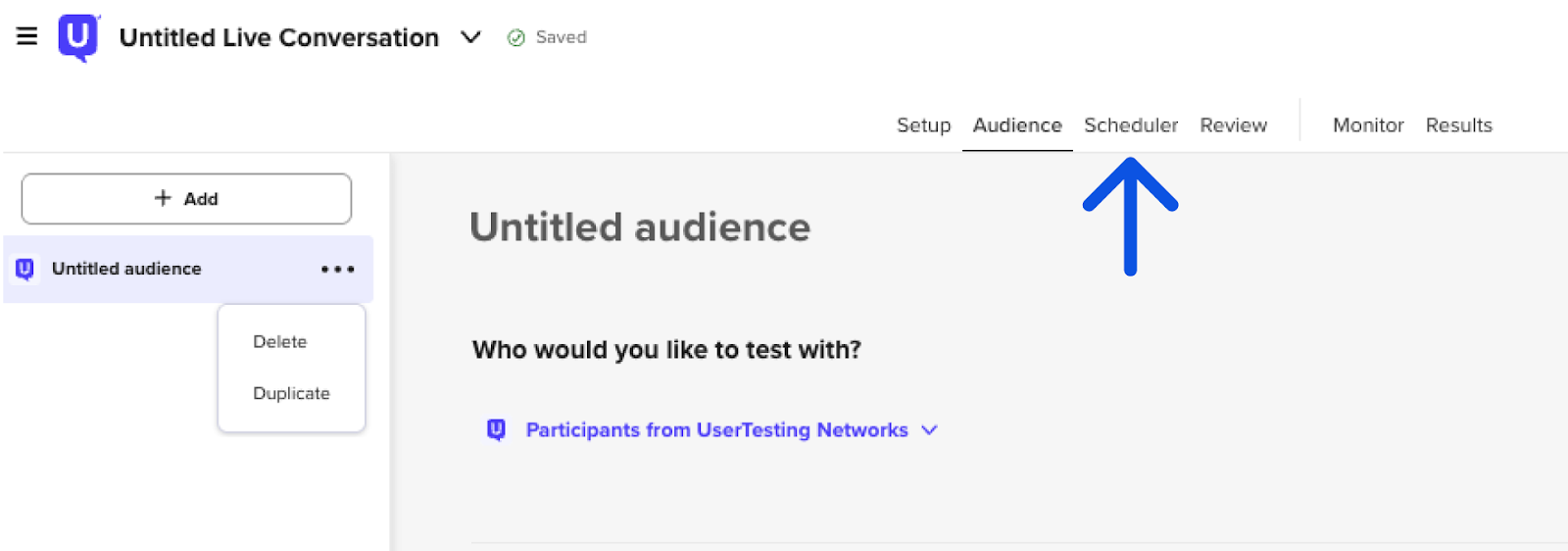Open Participants from UserTesting Networks selector
Viewport: 1568px width, 551px height.
tap(716, 430)
